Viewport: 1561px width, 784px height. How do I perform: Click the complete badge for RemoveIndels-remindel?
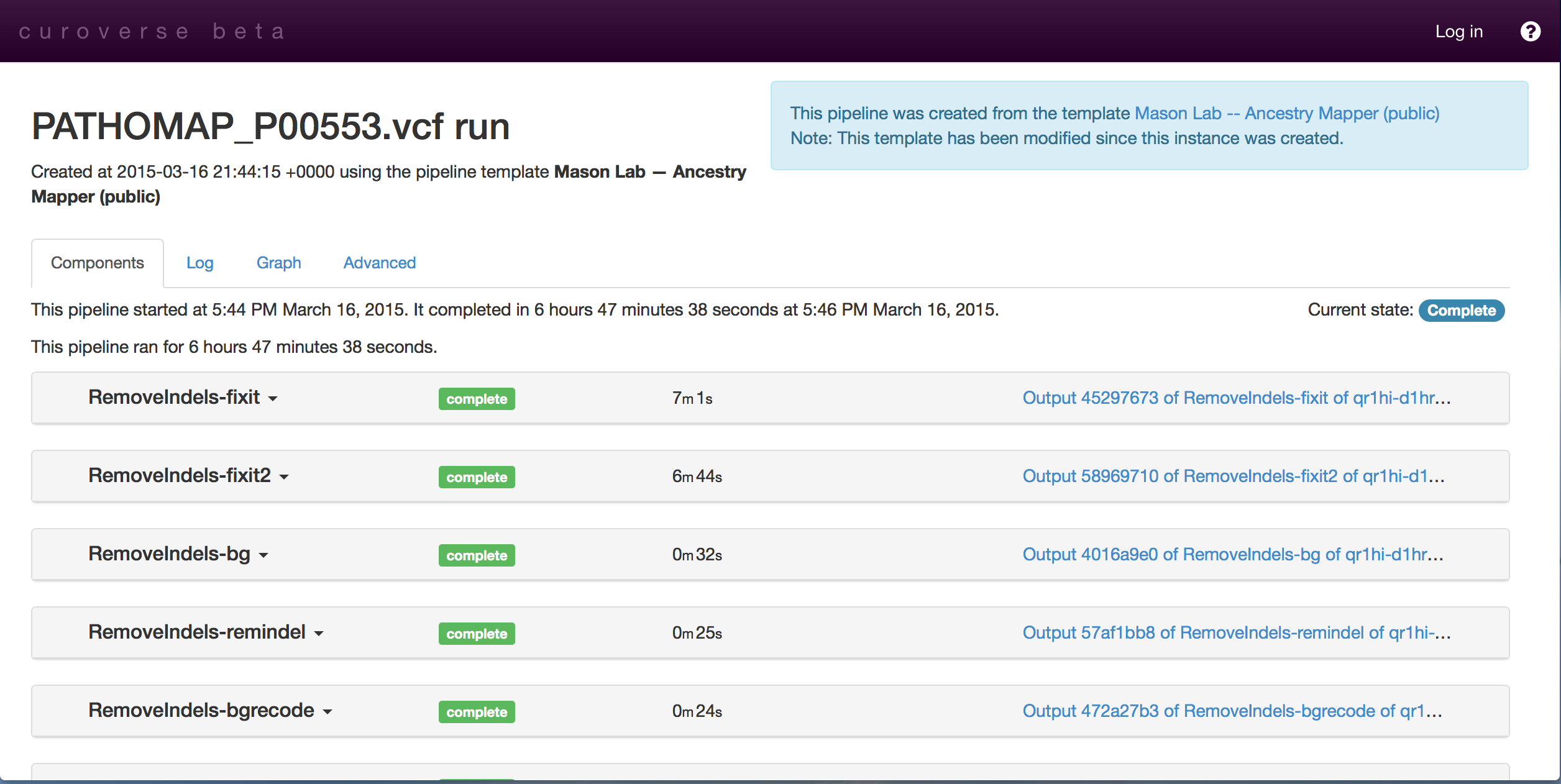477,634
